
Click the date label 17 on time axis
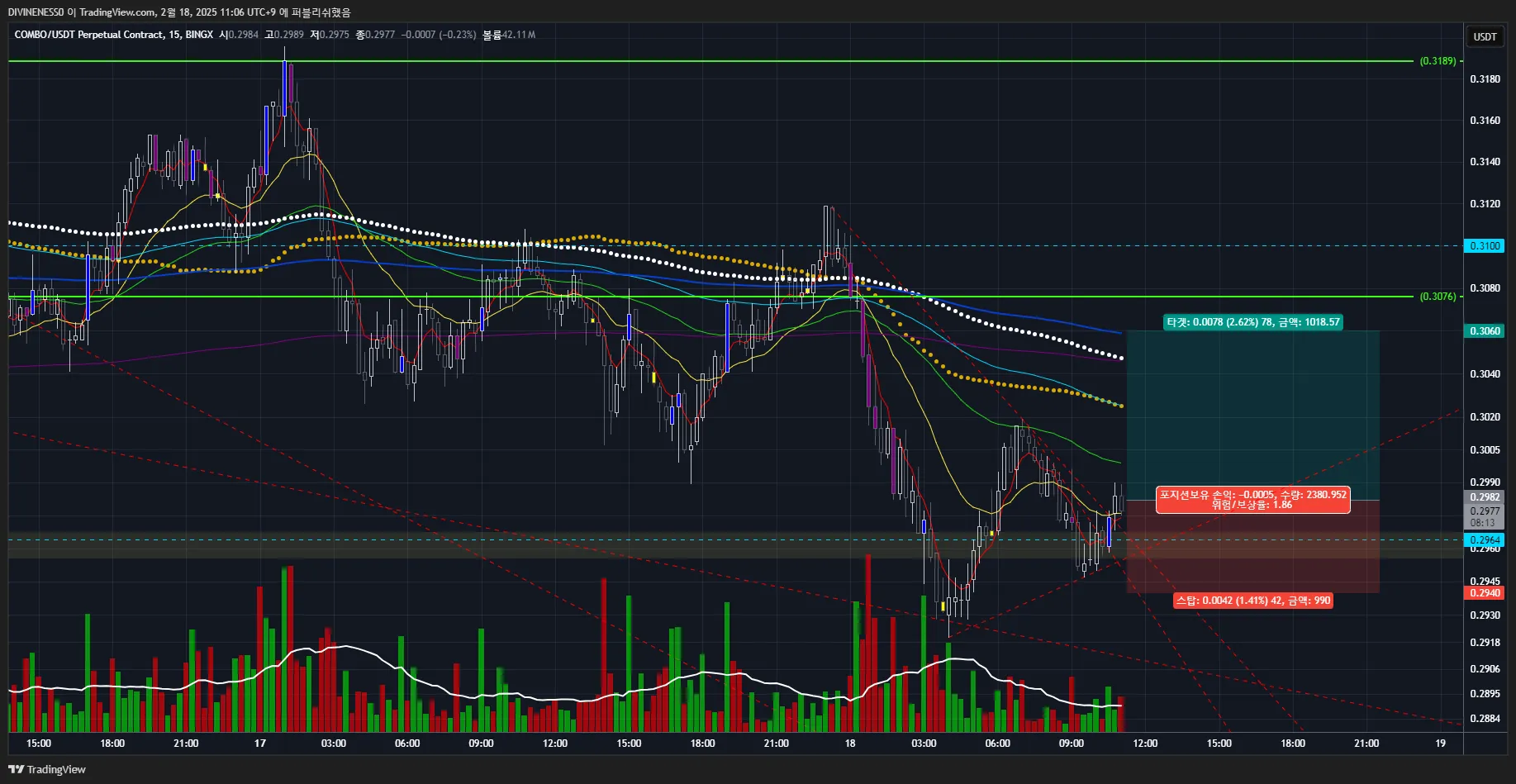pyautogui.click(x=259, y=743)
